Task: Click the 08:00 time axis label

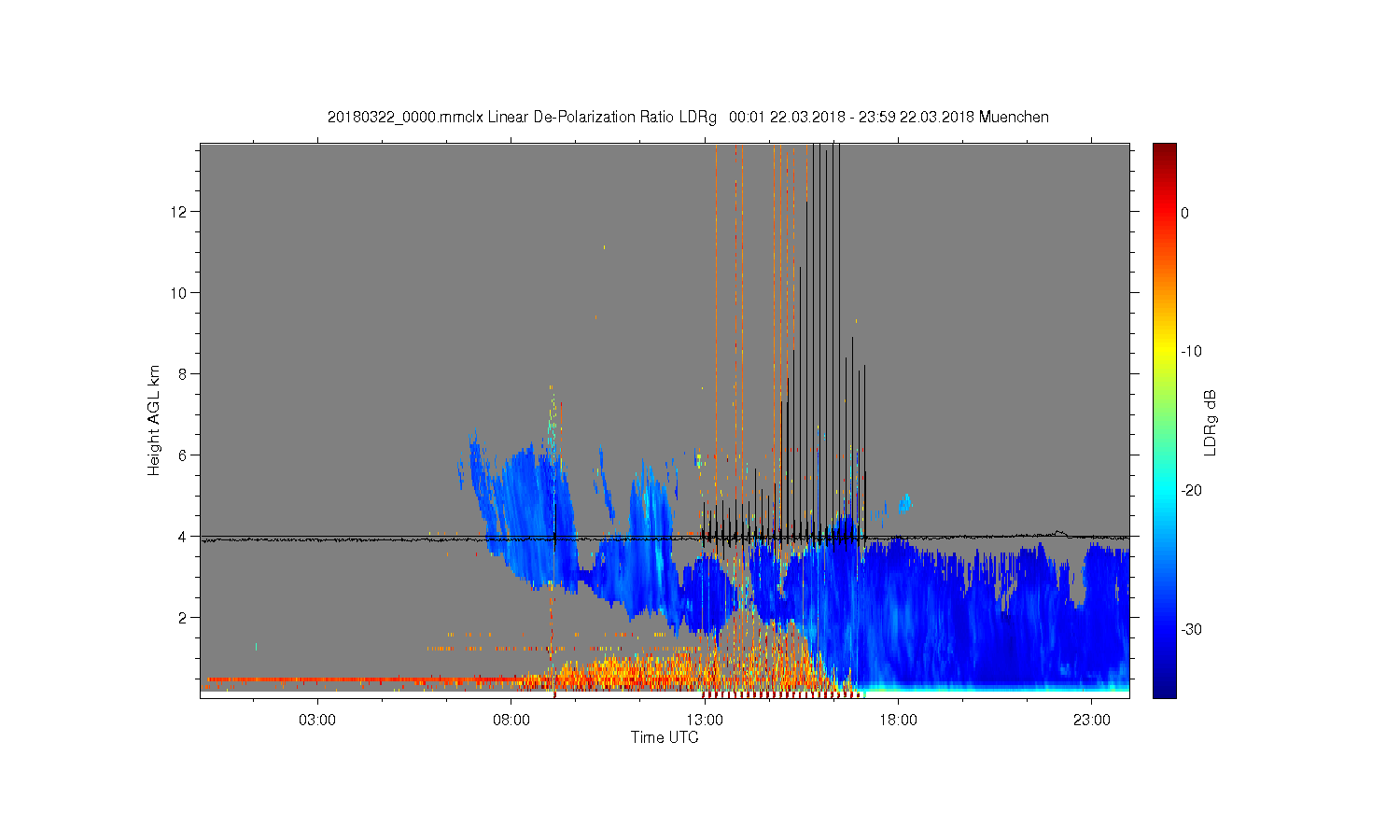Action: tap(511, 721)
